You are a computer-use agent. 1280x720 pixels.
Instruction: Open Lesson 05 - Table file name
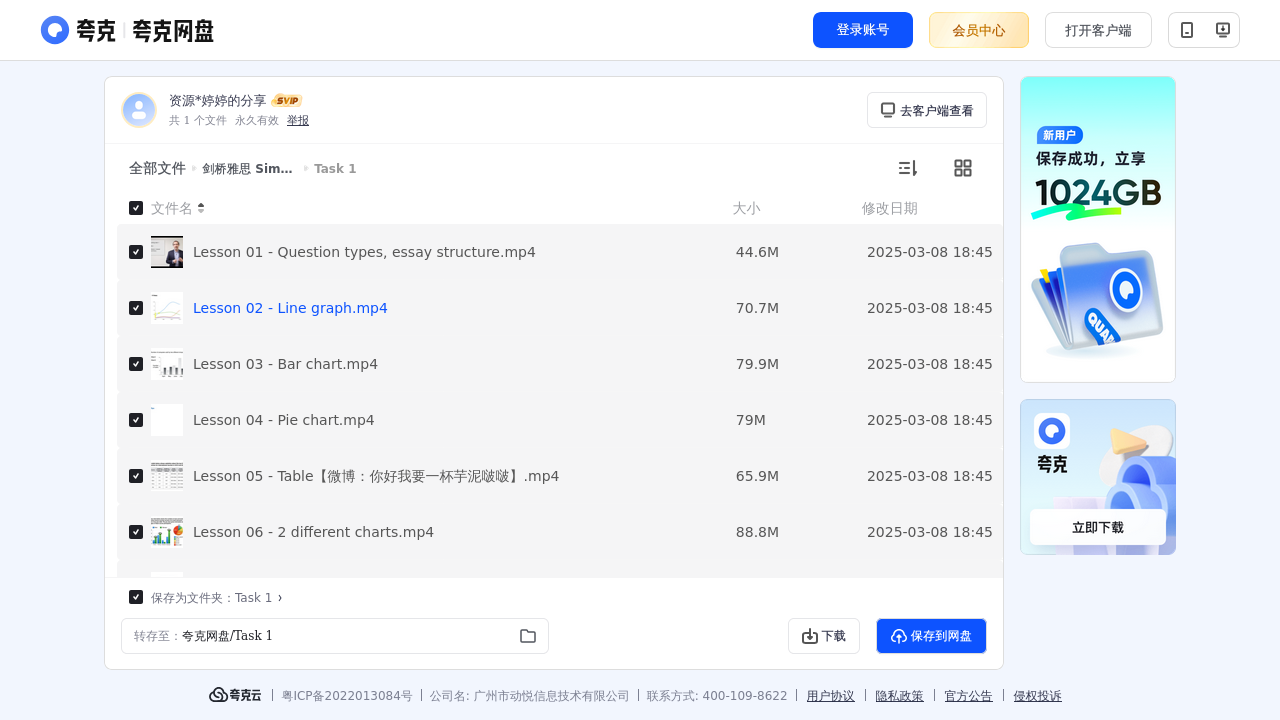coord(376,476)
